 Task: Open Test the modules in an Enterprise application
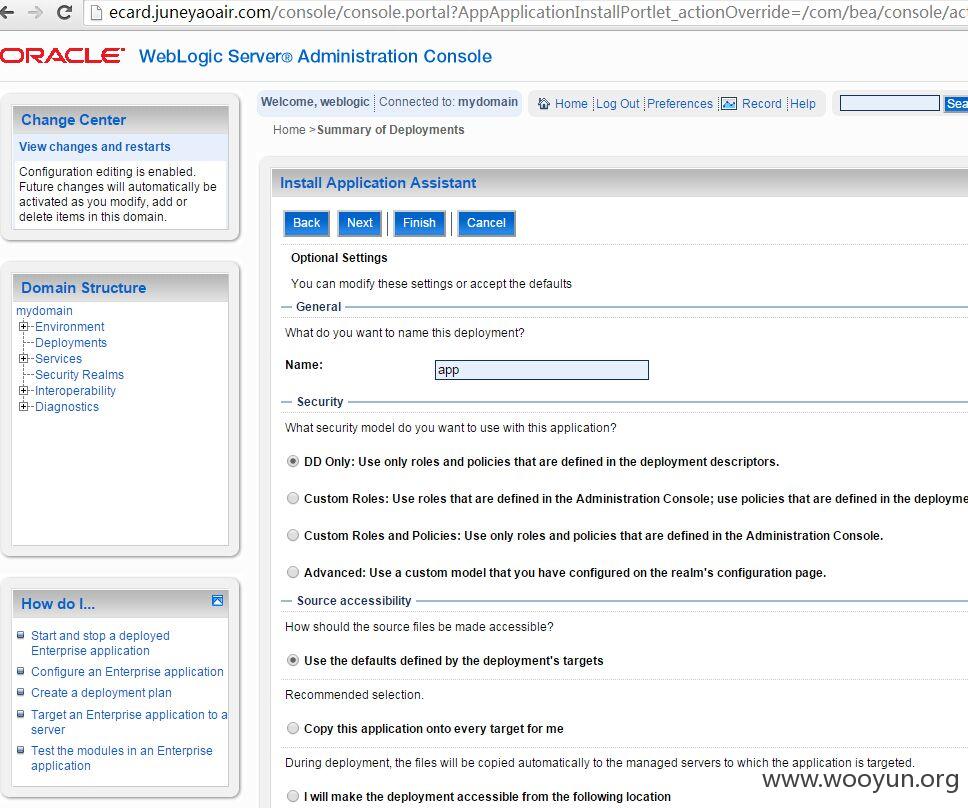122,757
